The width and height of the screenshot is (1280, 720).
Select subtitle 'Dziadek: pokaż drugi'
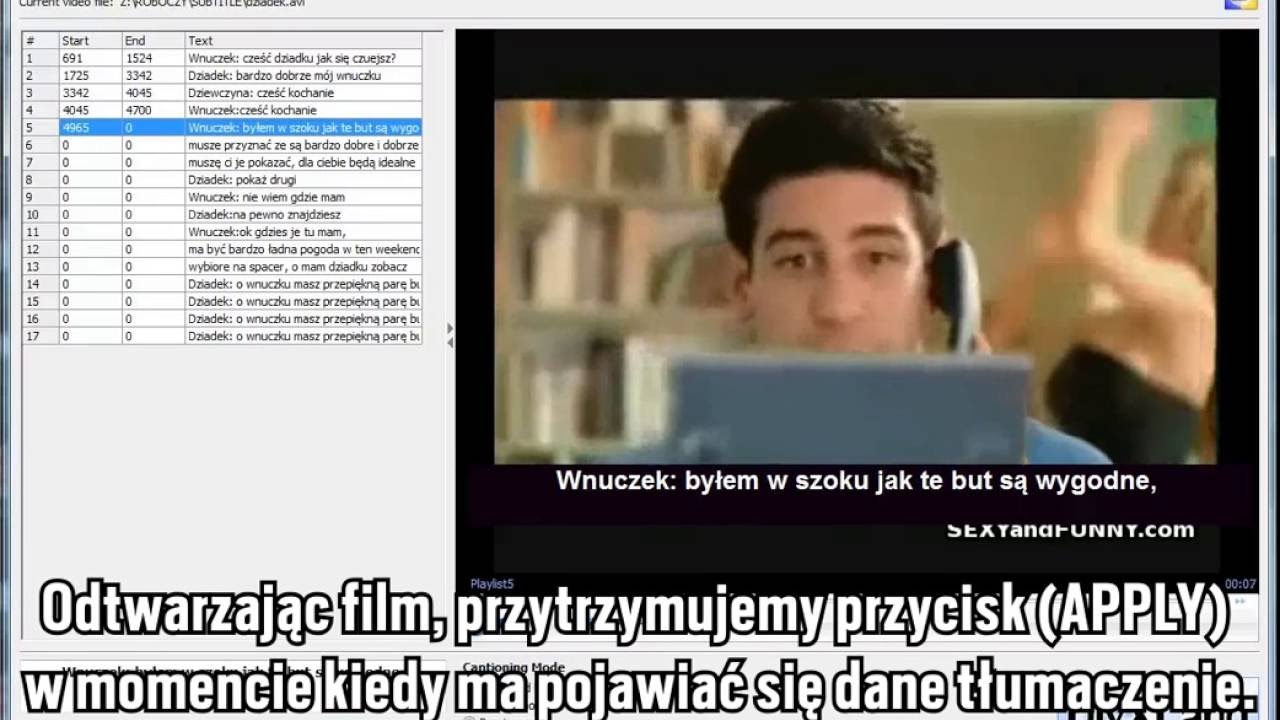point(242,180)
